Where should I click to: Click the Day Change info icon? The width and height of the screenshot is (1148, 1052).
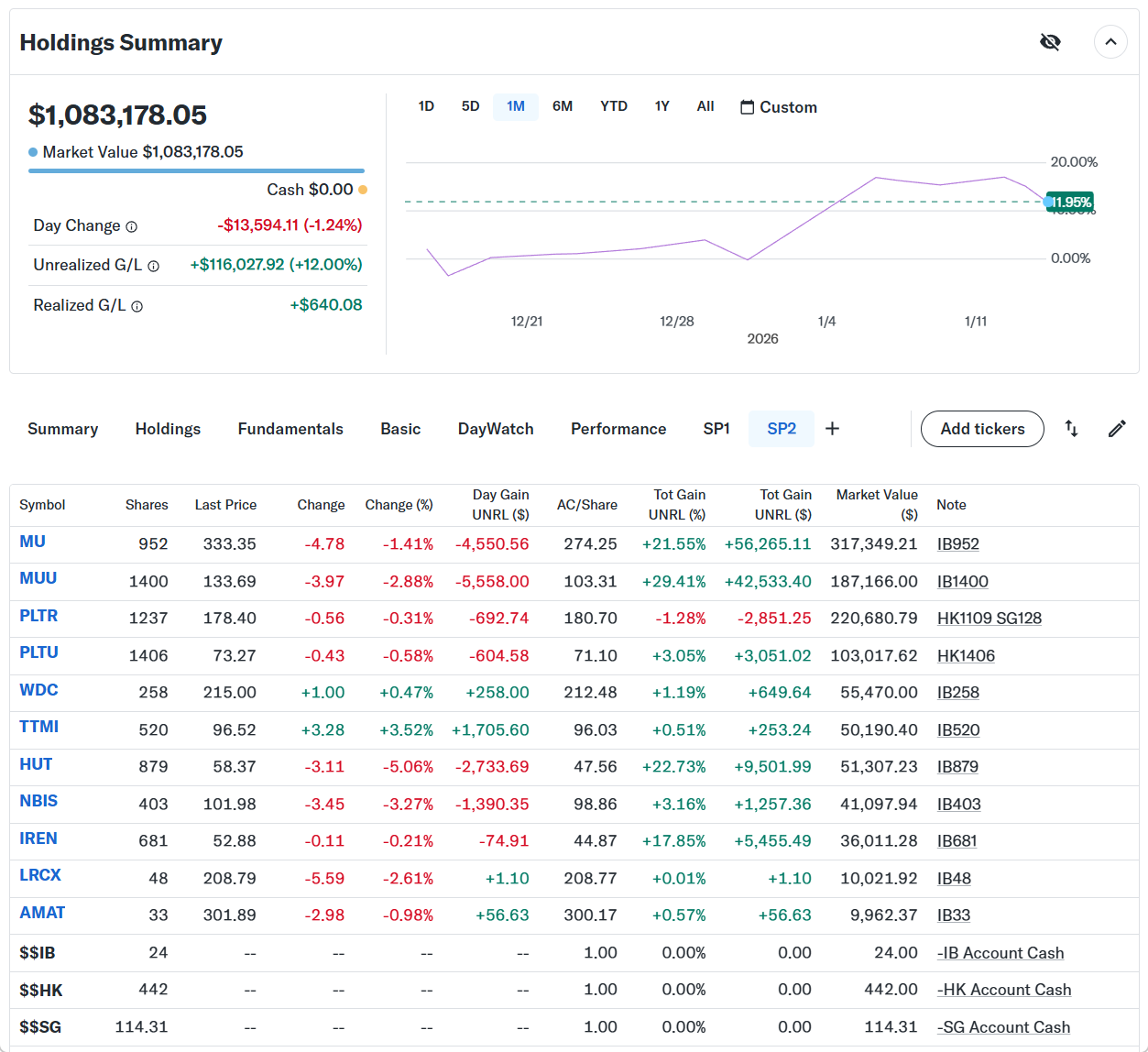pos(131,226)
